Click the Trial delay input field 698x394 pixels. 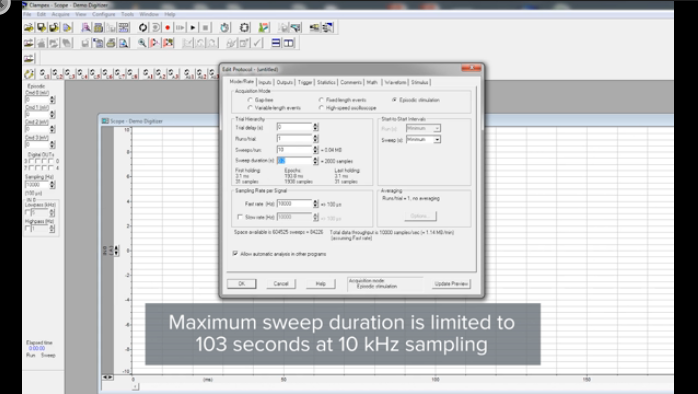[x=294, y=127]
